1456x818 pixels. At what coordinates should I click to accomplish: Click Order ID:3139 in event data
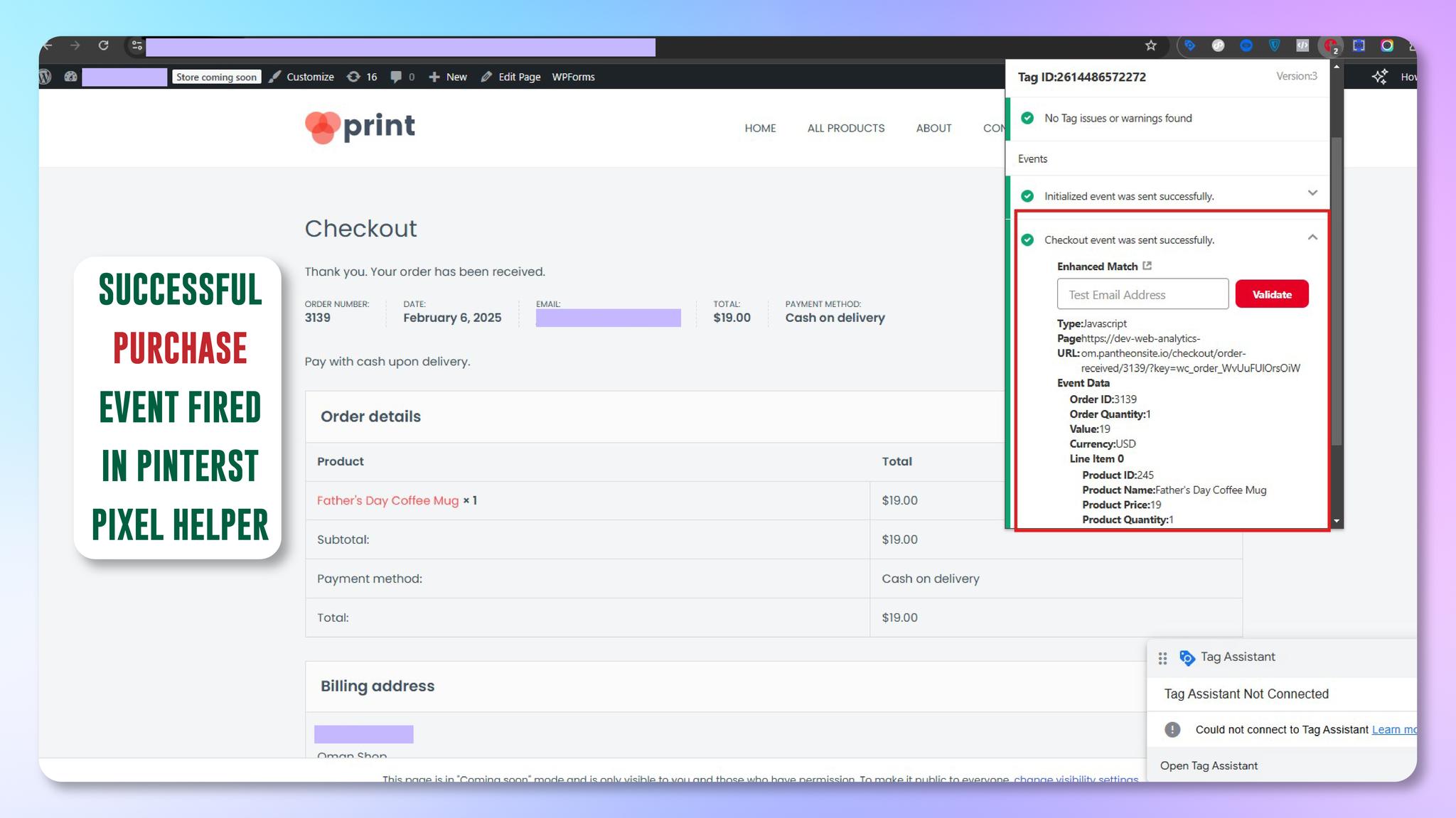coord(1103,399)
